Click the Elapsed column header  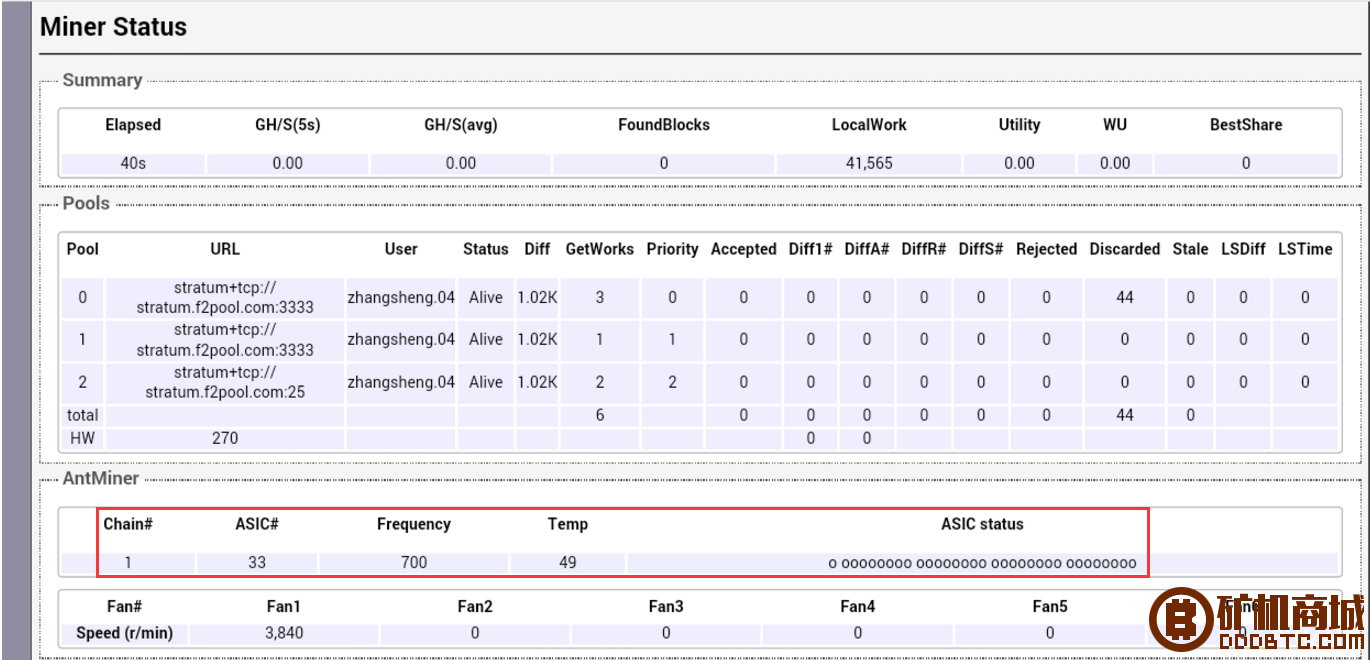pos(133,125)
